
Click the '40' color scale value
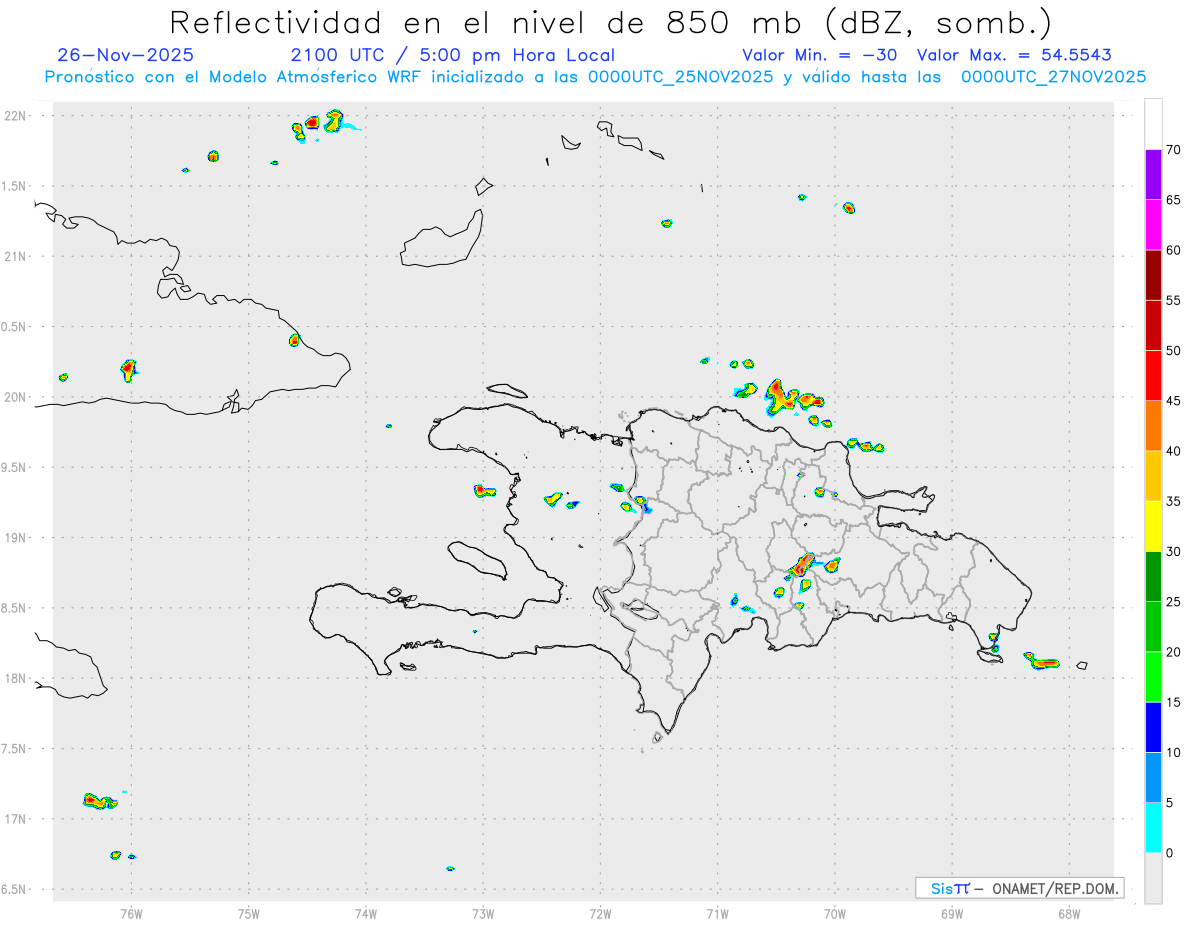pos(1173,451)
